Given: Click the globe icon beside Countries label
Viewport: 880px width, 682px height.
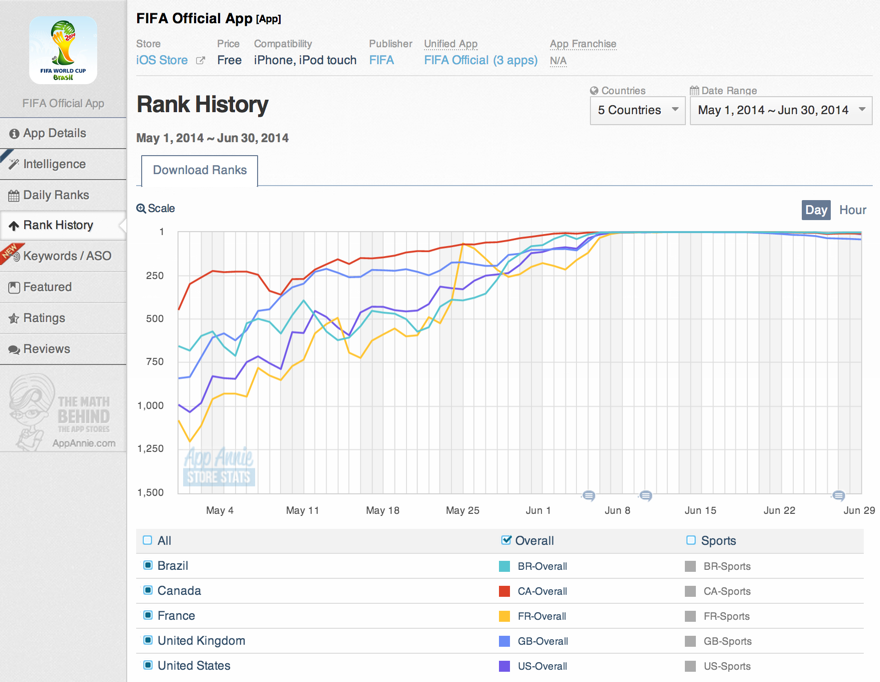Looking at the screenshot, I should (594, 90).
